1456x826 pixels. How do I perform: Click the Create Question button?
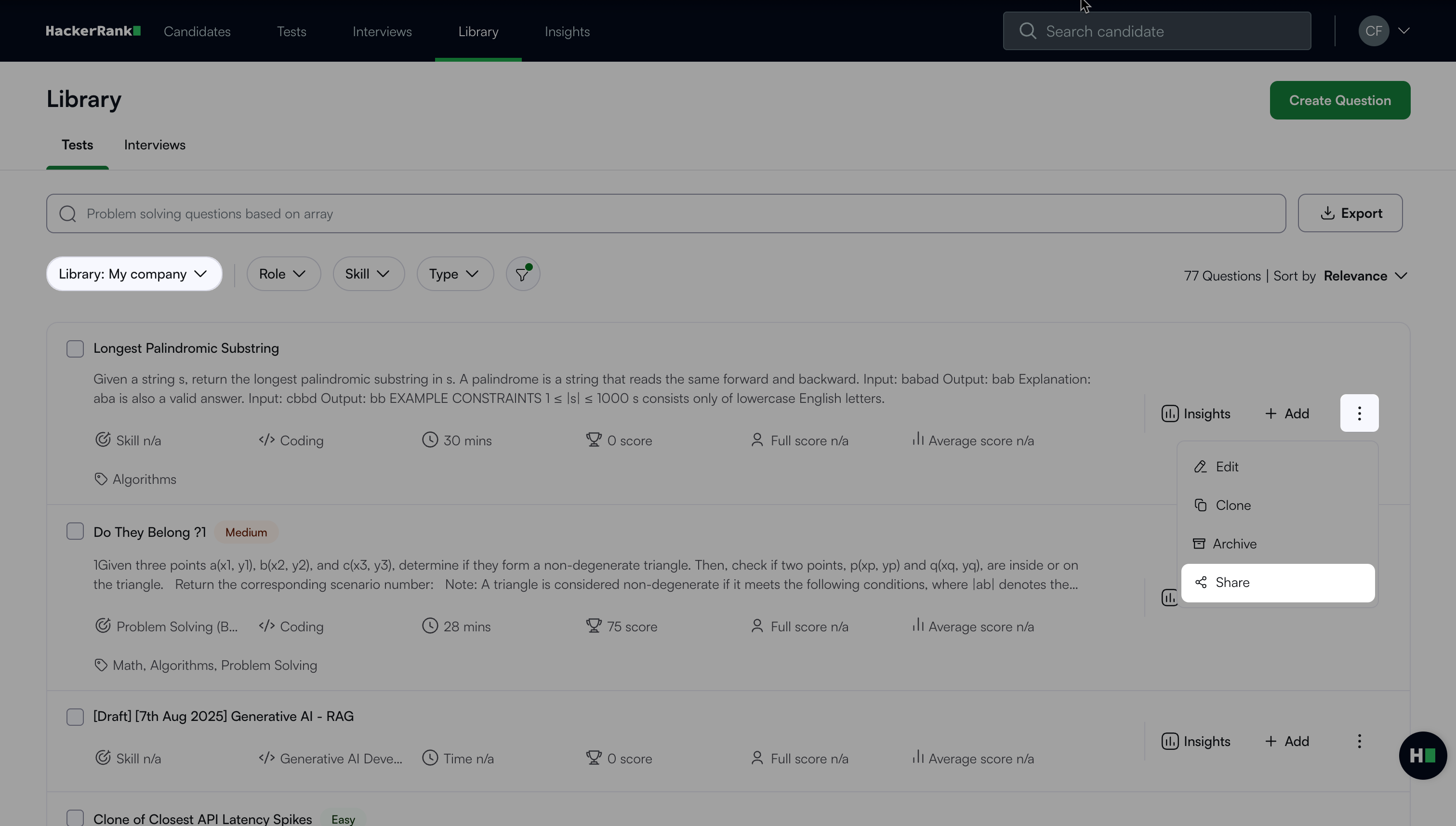[x=1339, y=100]
